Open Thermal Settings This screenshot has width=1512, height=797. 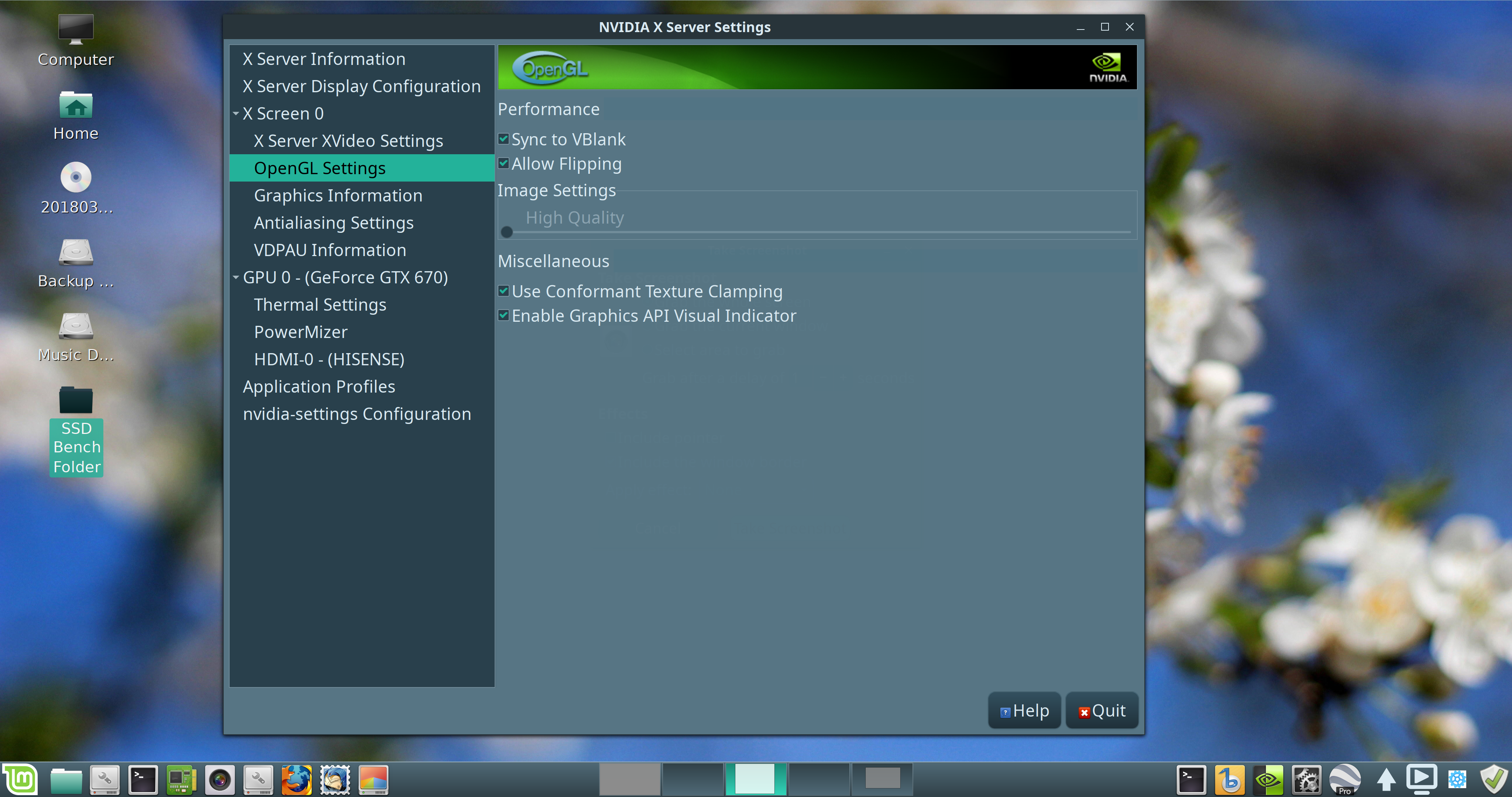(x=320, y=305)
